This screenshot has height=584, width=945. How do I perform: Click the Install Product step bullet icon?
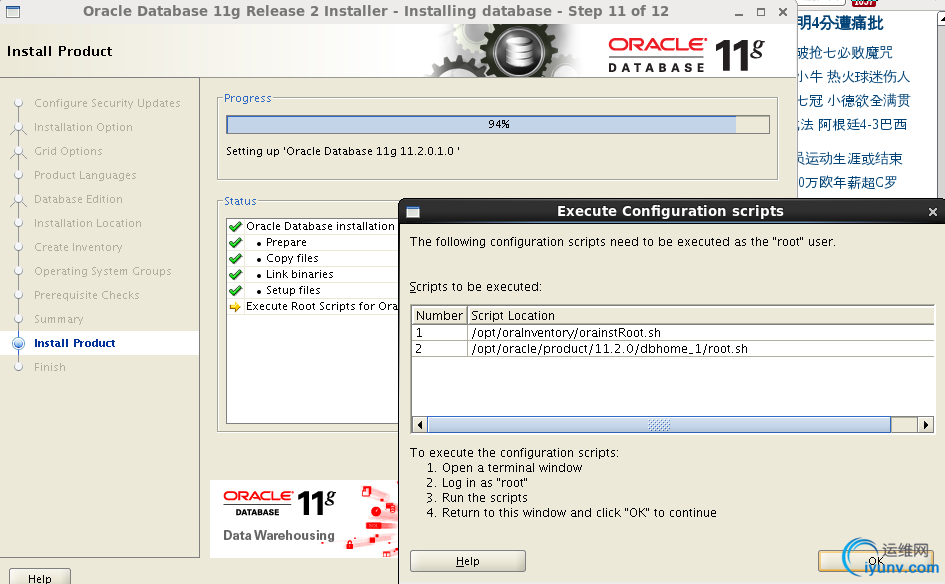19,343
